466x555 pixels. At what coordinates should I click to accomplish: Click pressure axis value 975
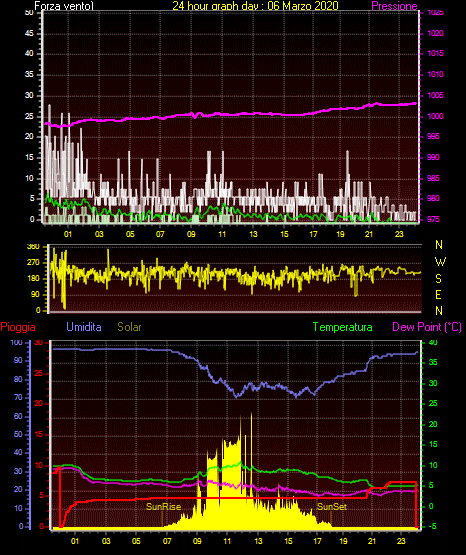point(433,219)
